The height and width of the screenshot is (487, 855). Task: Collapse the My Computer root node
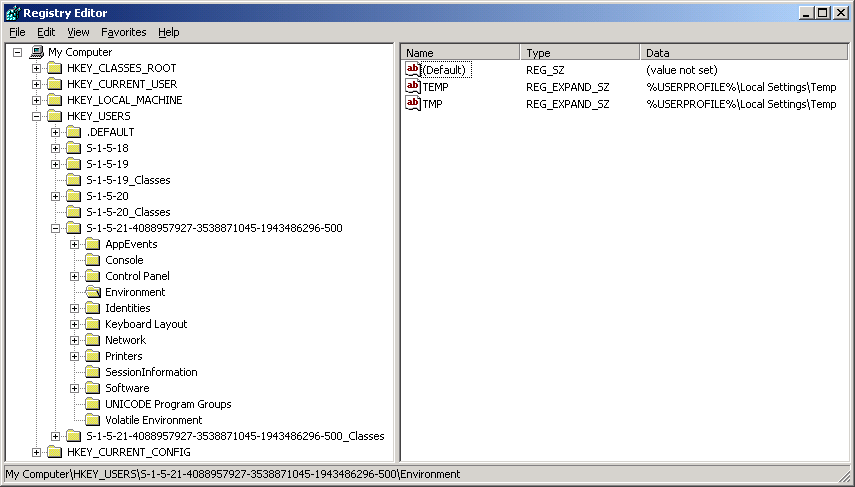point(17,52)
